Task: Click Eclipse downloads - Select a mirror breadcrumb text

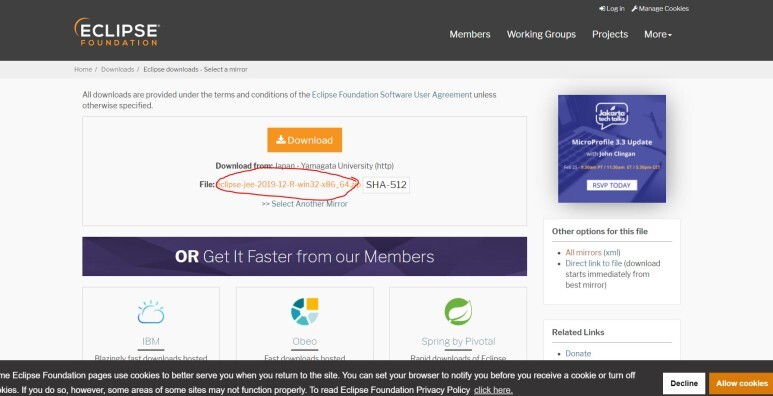Action: (x=195, y=70)
